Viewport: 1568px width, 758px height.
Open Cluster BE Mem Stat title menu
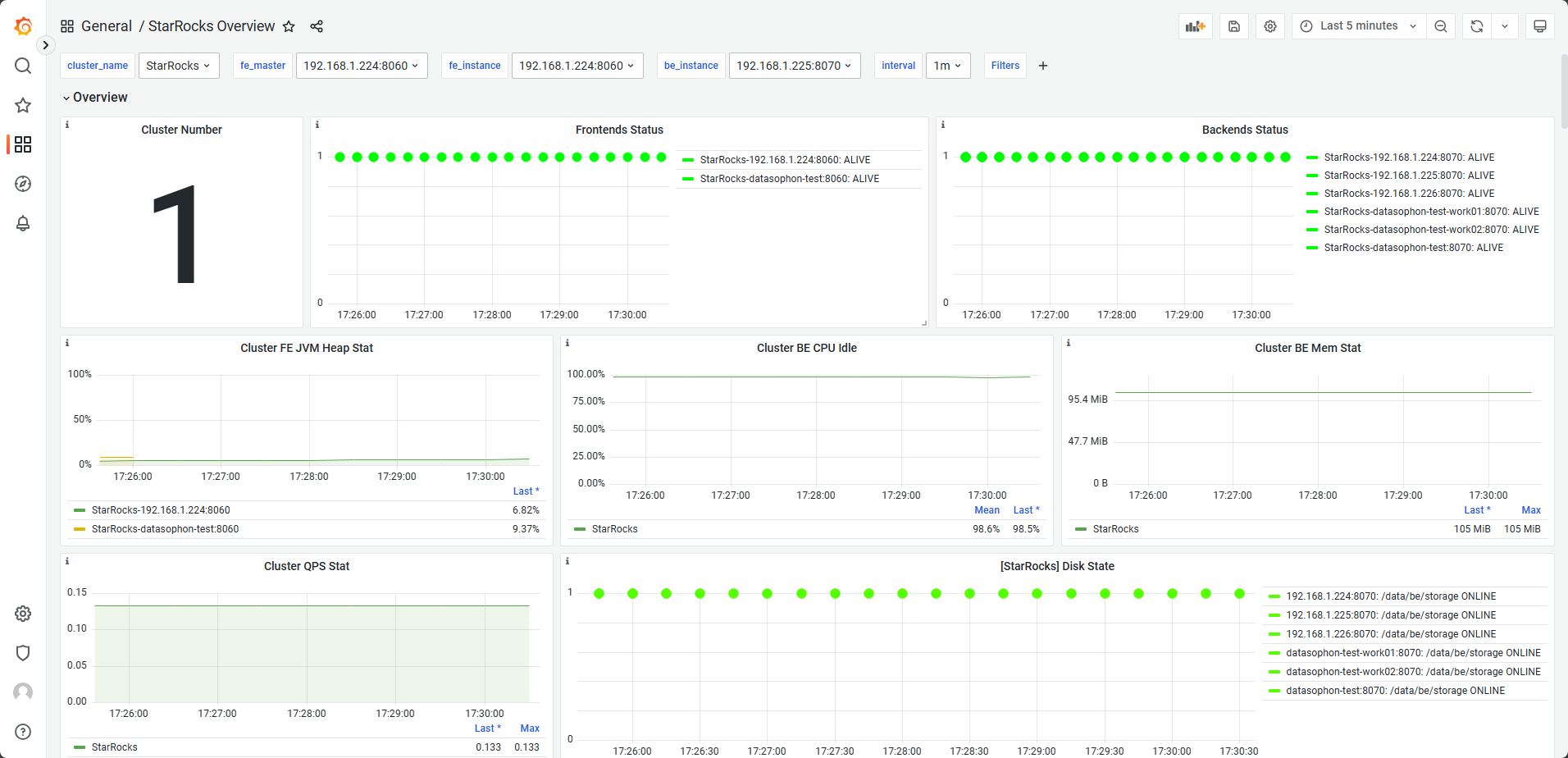coord(1307,348)
